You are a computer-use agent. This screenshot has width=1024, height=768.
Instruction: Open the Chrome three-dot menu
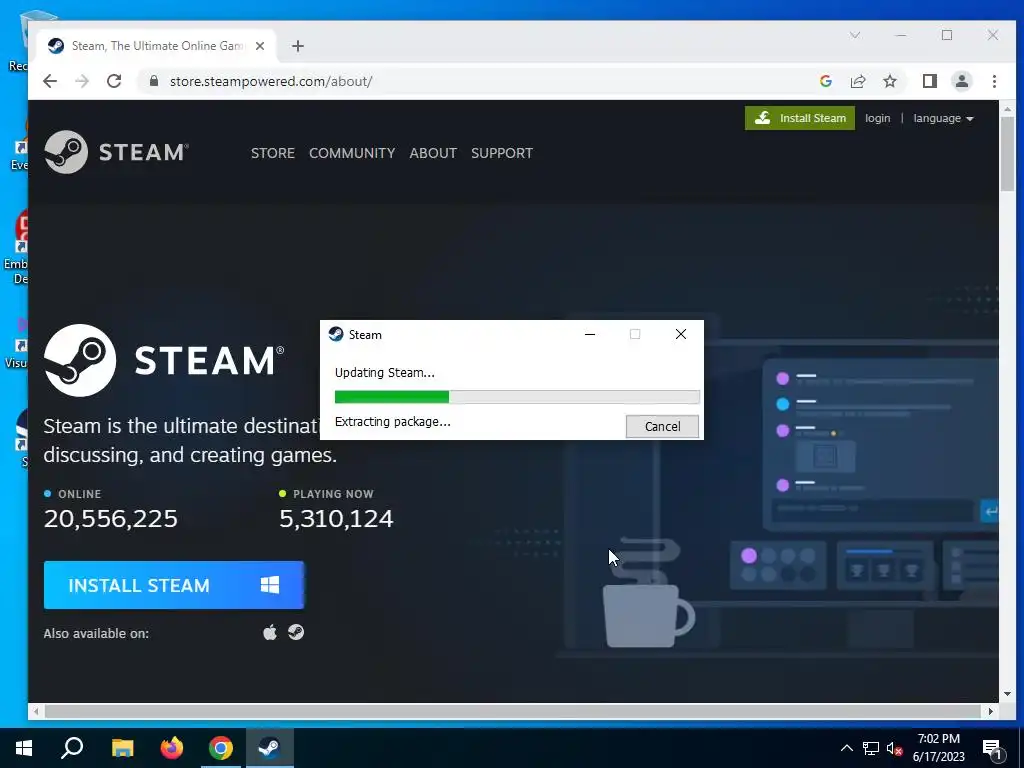point(994,81)
